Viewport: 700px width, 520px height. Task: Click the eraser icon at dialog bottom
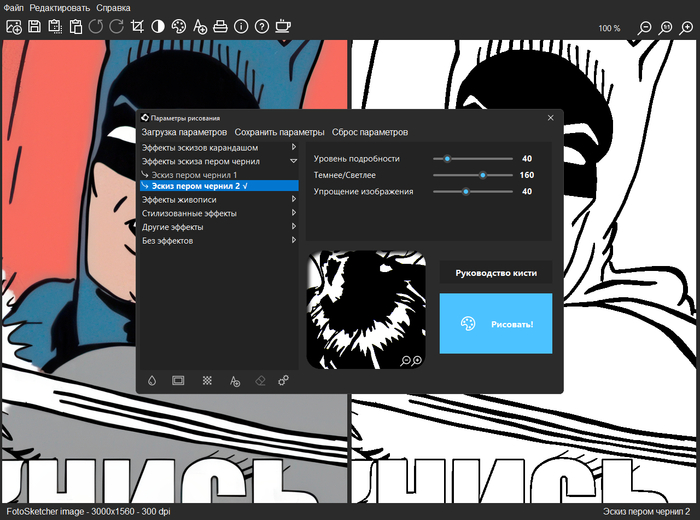coord(258,381)
